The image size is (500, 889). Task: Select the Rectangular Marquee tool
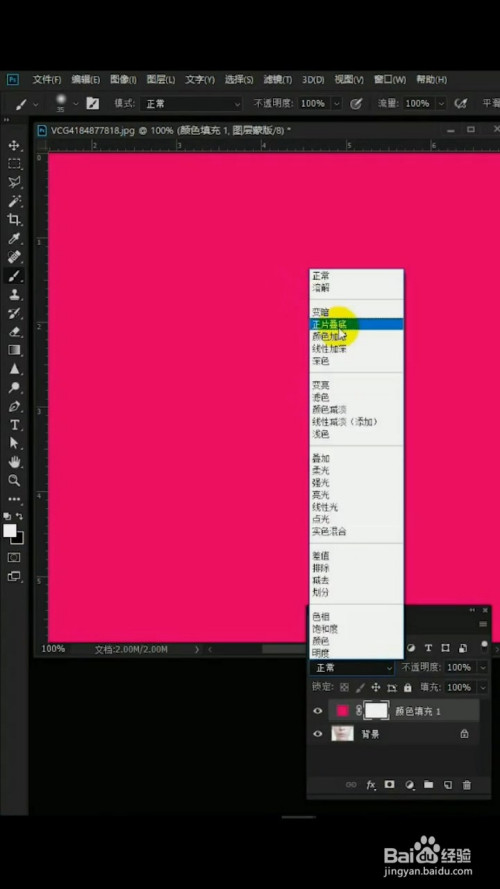click(x=14, y=164)
